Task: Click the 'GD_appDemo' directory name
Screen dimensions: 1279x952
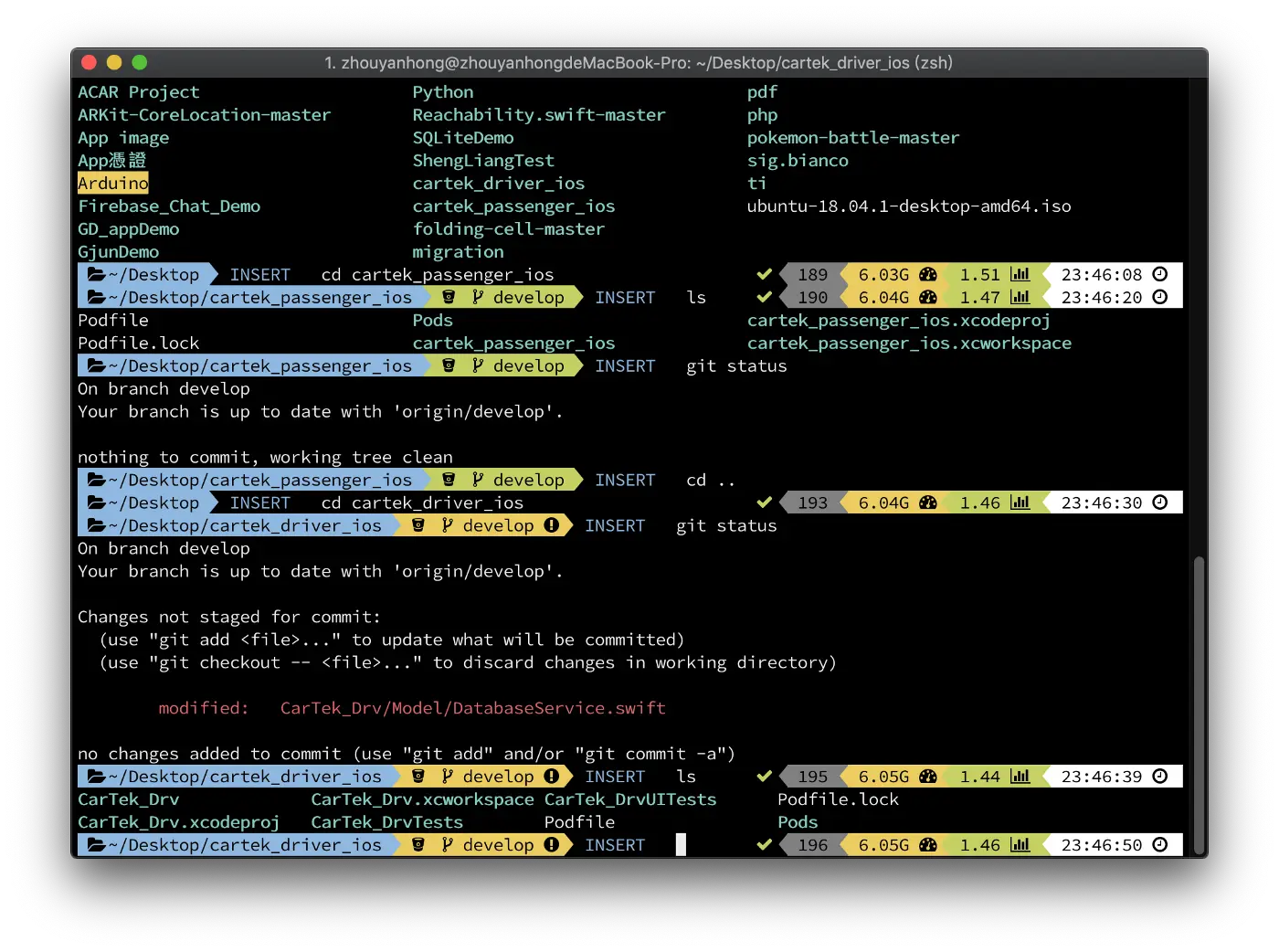Action: (129, 229)
